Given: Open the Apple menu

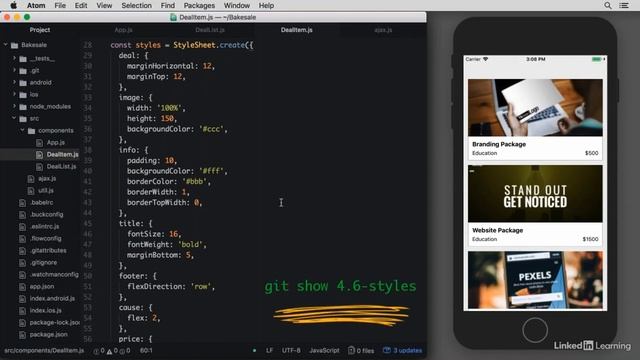Looking at the screenshot, I should [13, 5].
